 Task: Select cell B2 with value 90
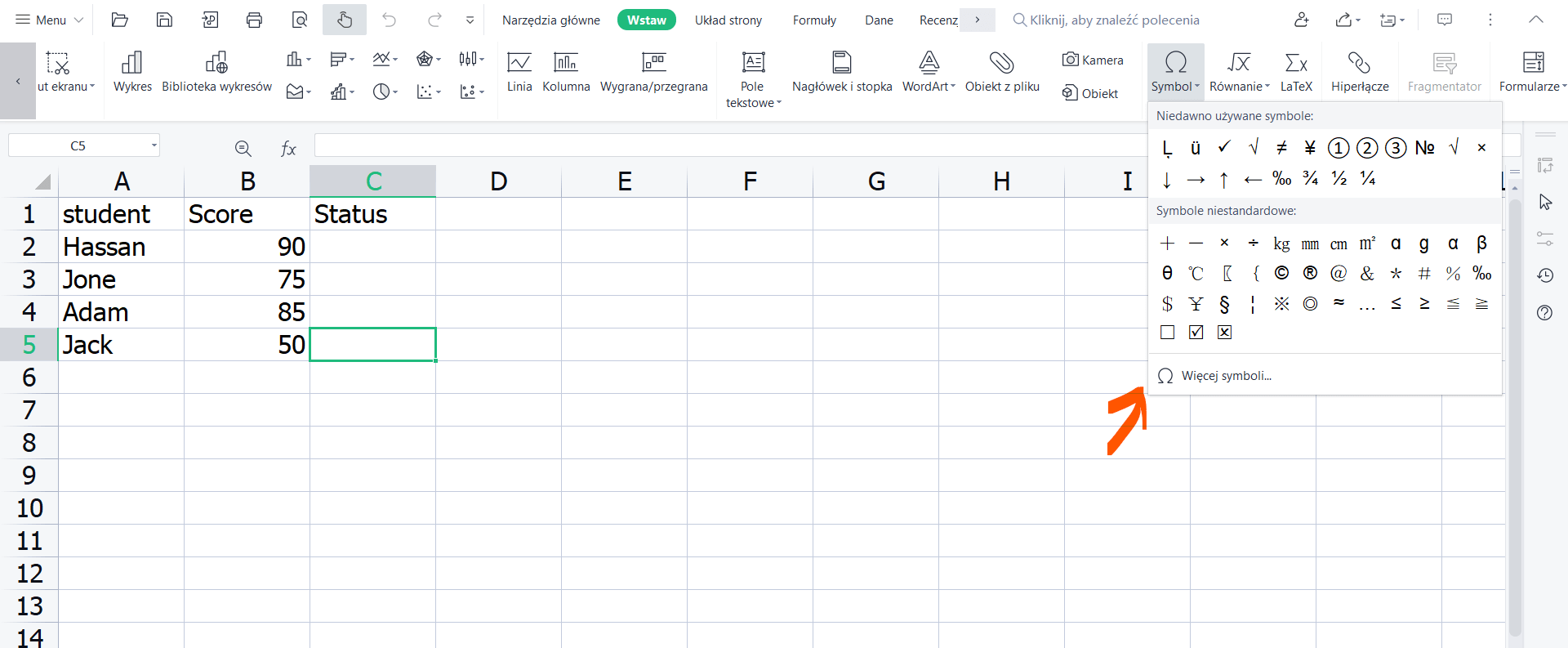(247, 247)
